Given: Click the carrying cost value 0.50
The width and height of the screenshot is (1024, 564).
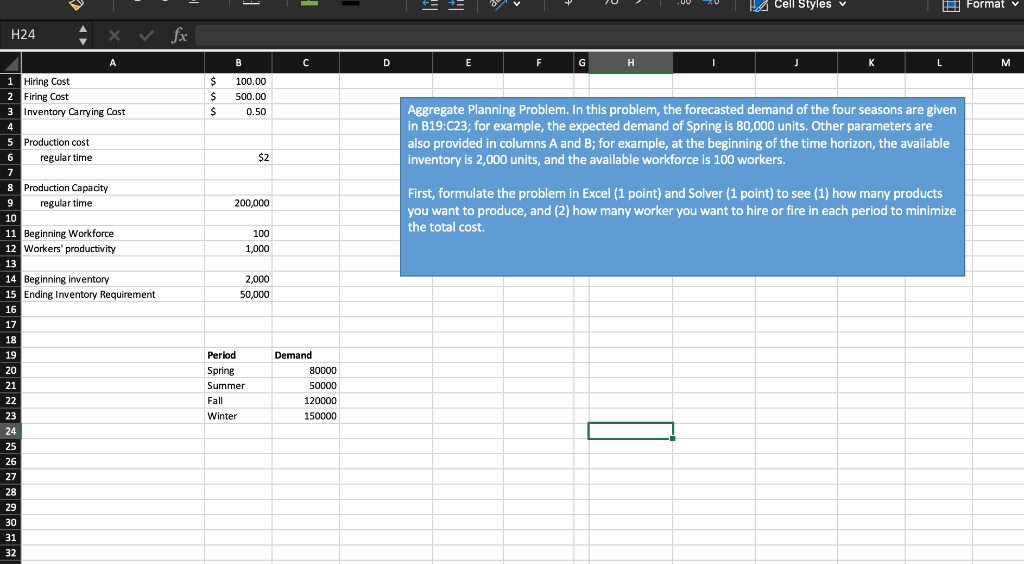Looking at the screenshot, I should click(x=238, y=112).
